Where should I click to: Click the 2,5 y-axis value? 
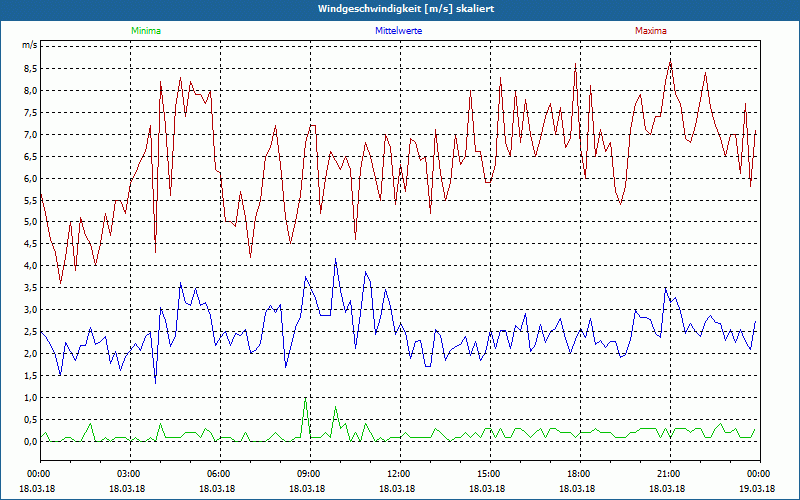(x=30, y=332)
